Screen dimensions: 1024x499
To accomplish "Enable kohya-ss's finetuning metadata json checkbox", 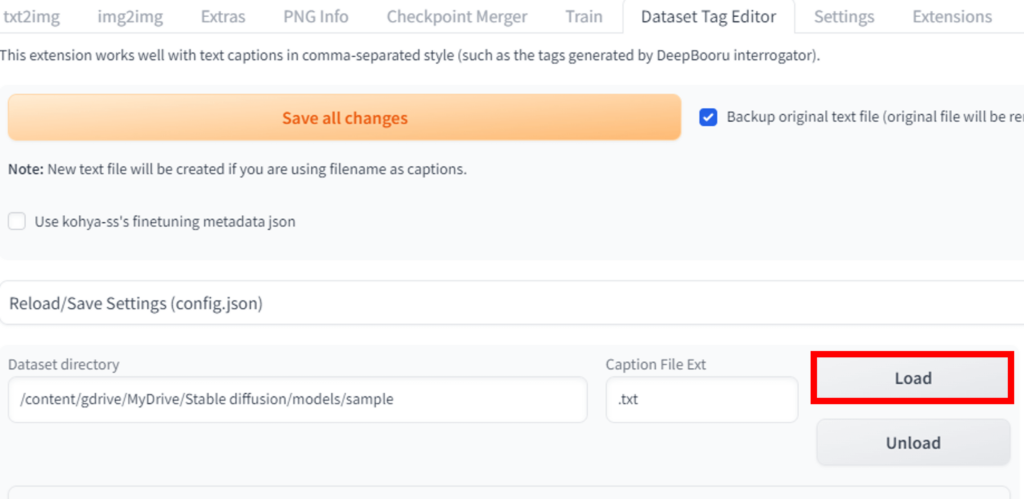I will (x=17, y=221).
